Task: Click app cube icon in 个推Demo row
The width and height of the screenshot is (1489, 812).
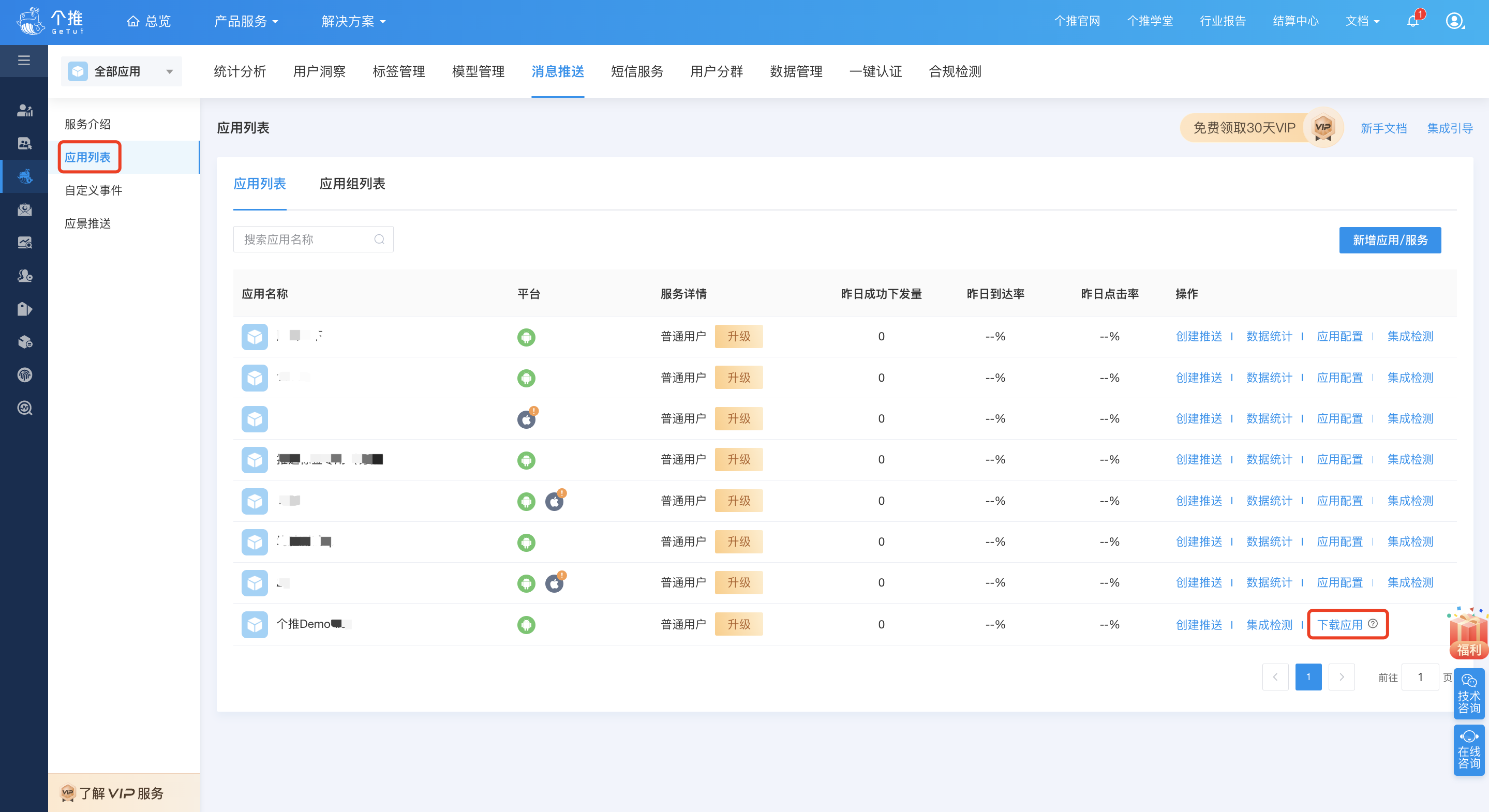Action: coord(255,625)
